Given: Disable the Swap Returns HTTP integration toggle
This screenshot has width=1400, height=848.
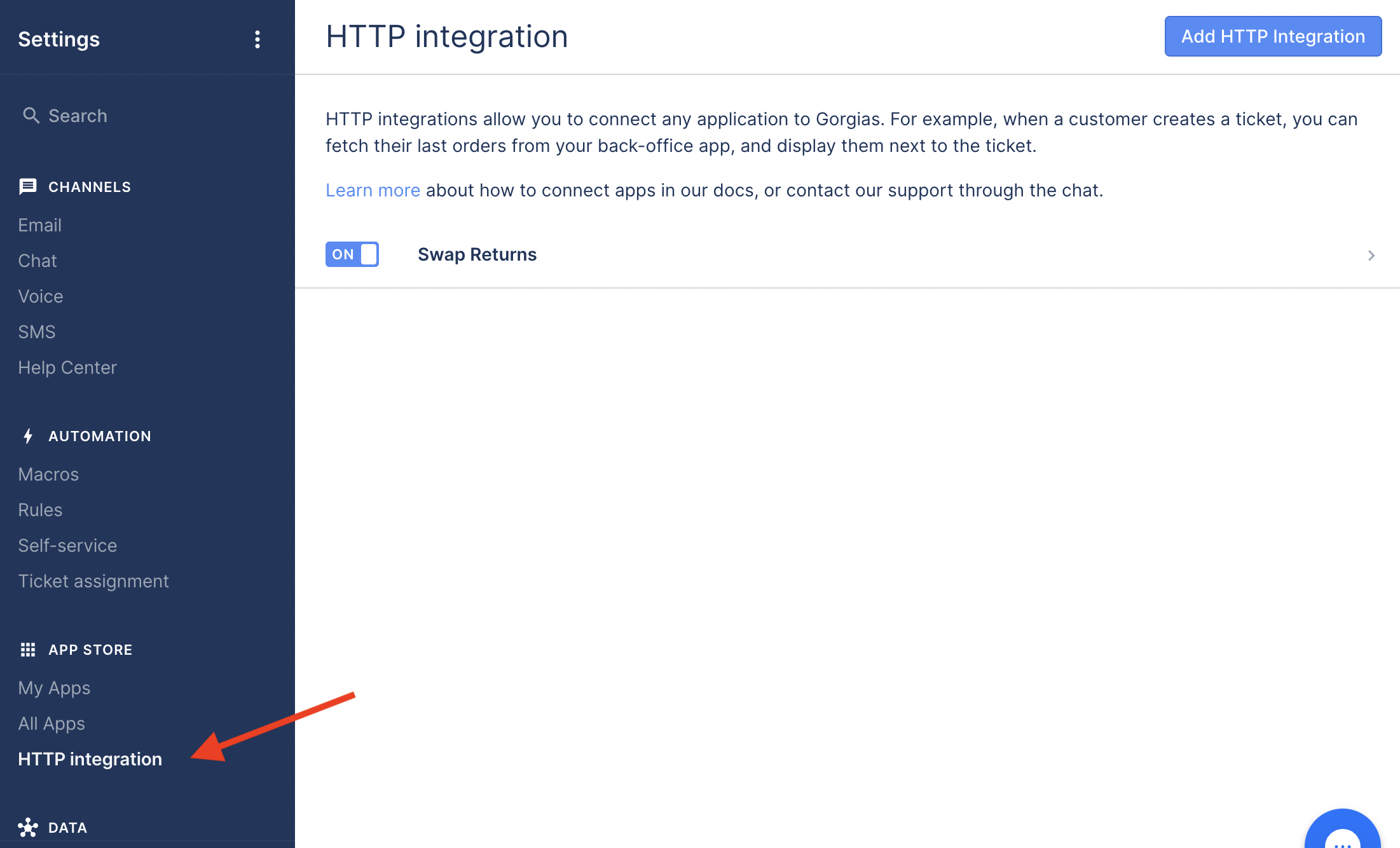Looking at the screenshot, I should (353, 253).
